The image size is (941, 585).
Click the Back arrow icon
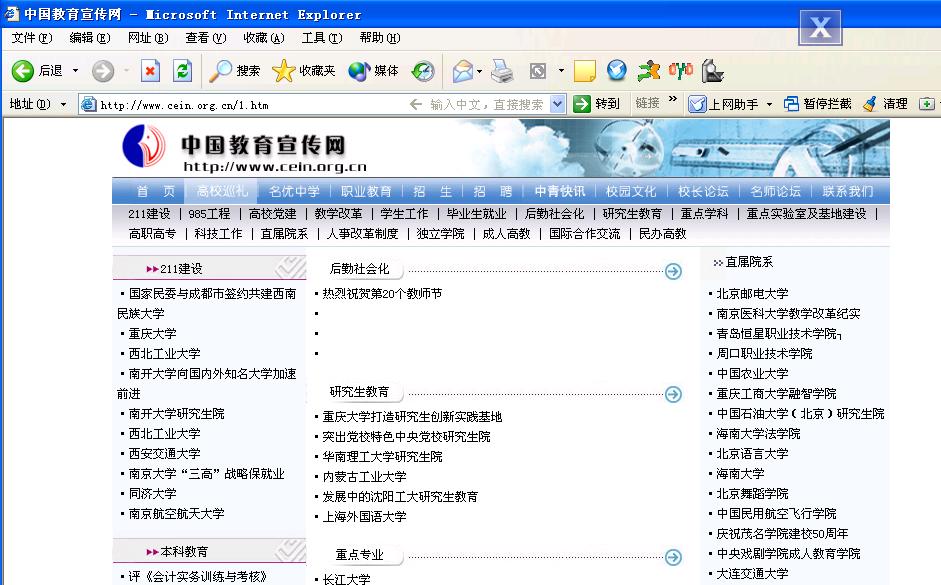(23, 71)
